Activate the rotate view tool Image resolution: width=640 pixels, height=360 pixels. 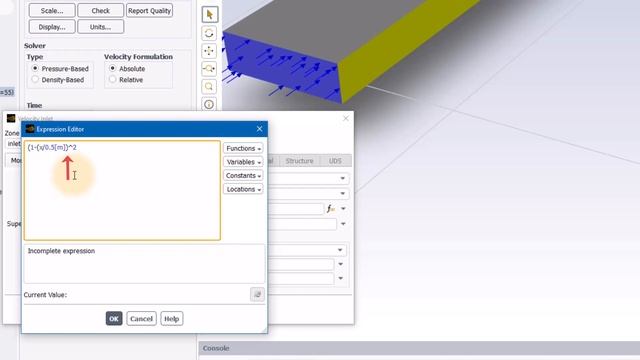coord(209,33)
